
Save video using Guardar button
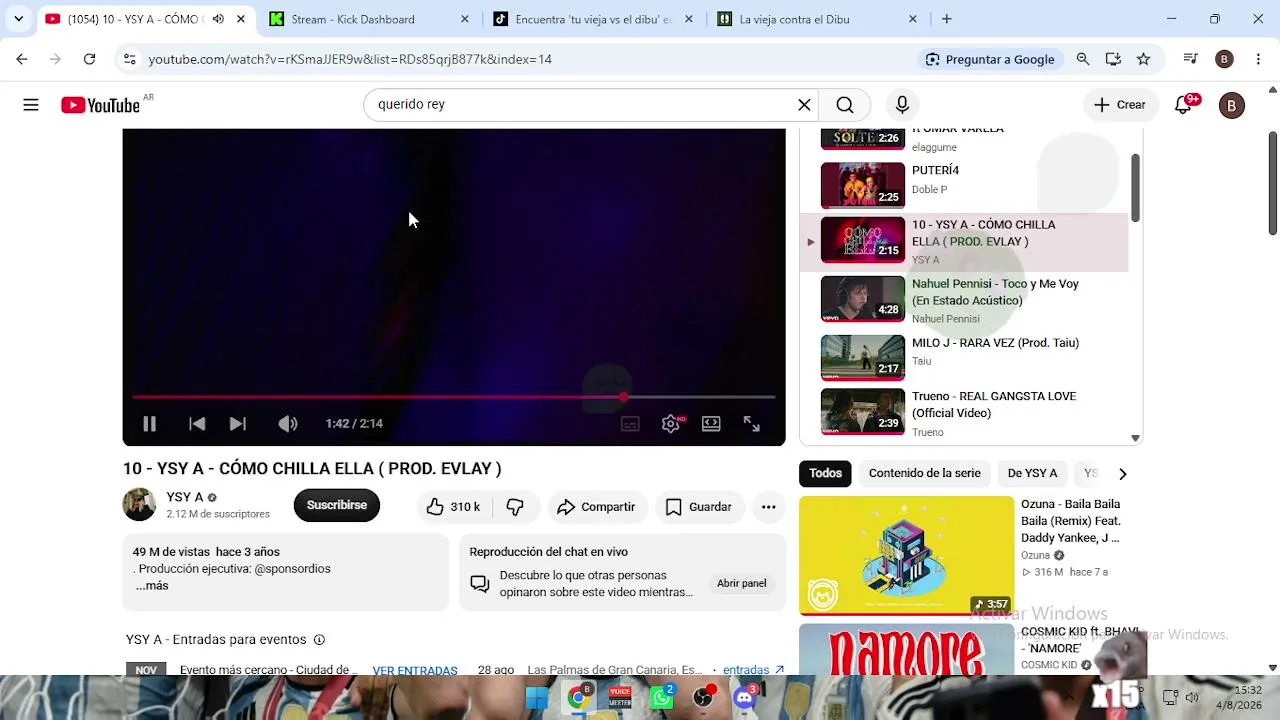[699, 507]
